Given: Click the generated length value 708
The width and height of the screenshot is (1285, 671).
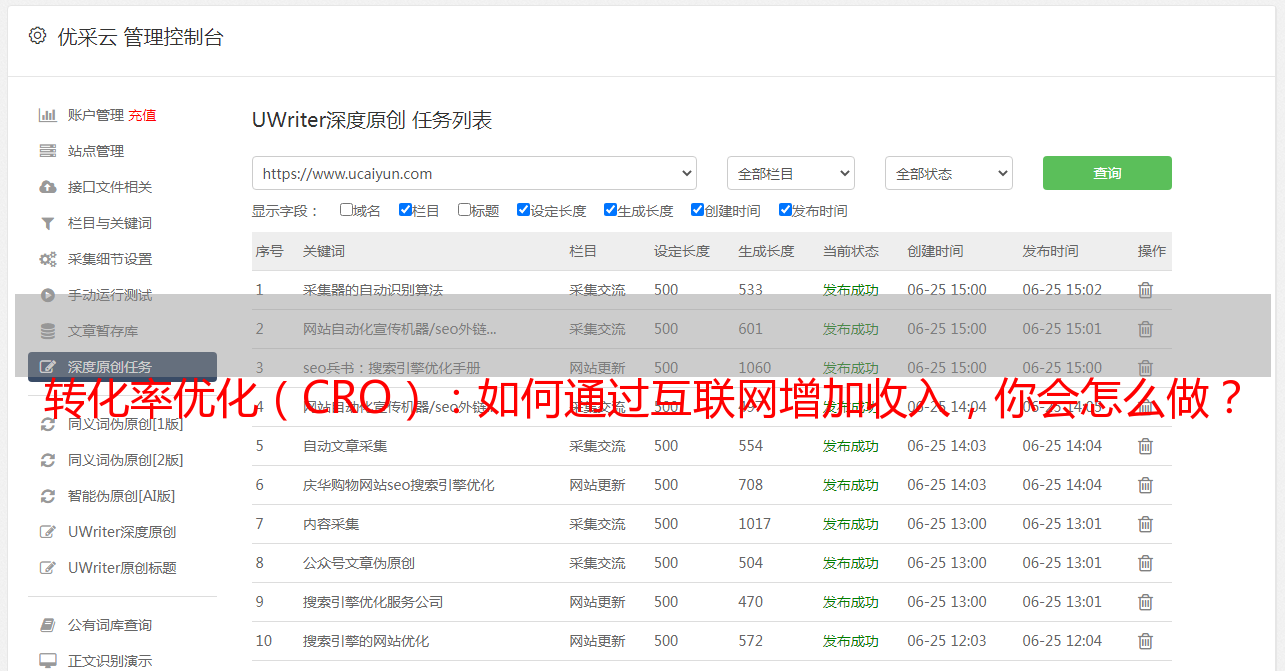Looking at the screenshot, I should pos(751,485).
